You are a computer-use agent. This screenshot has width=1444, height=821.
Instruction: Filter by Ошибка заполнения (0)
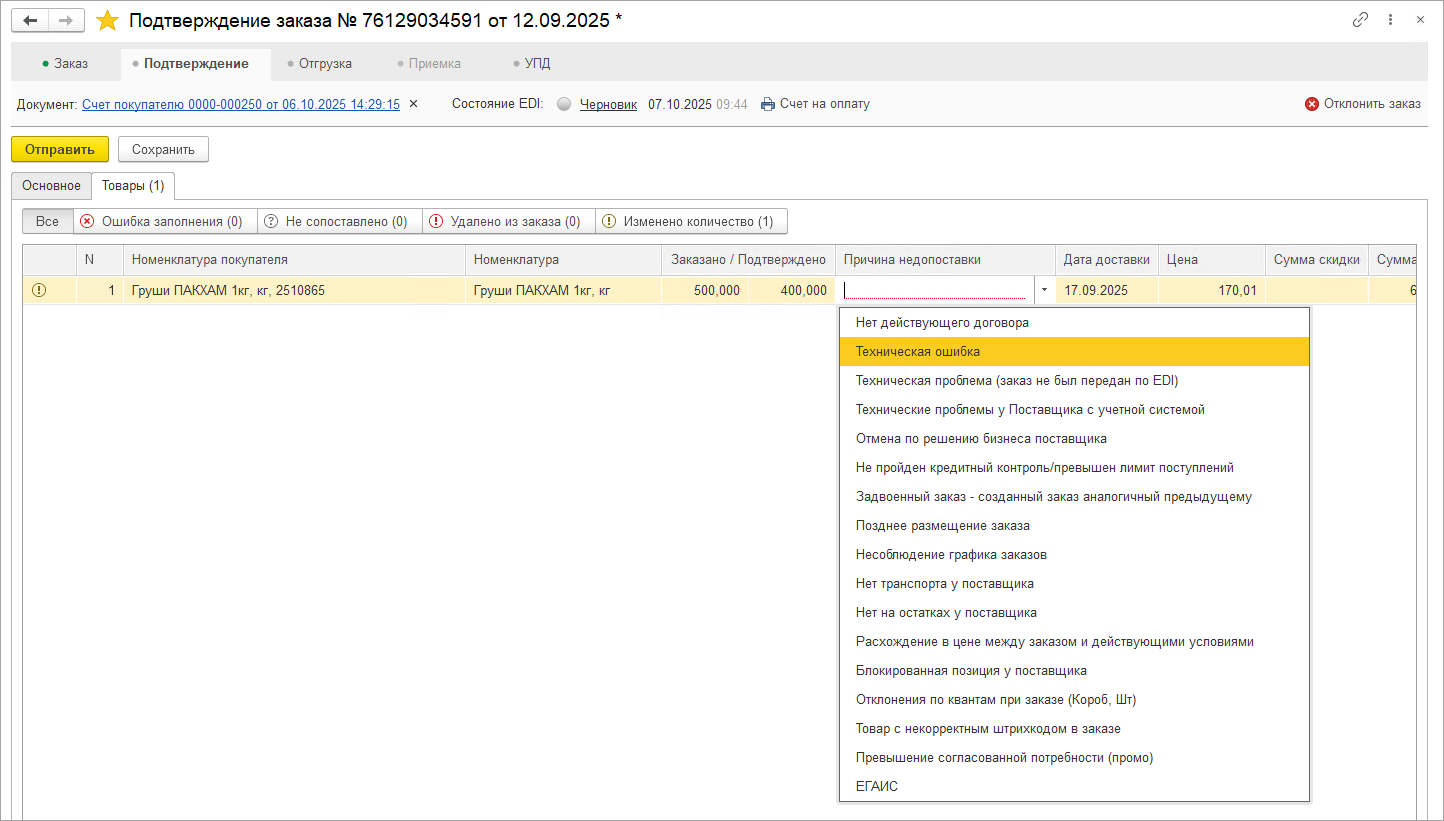(x=164, y=221)
